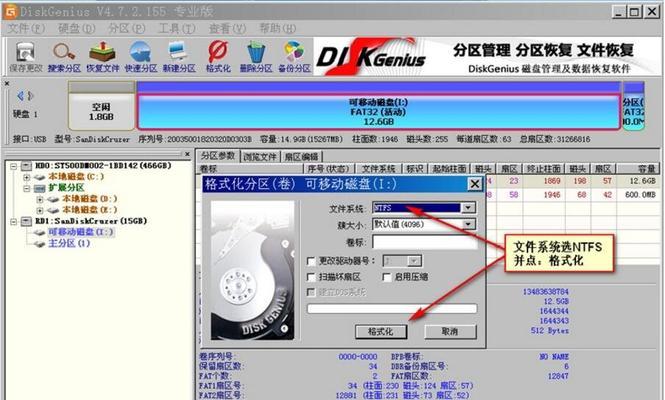Click the 600.0MB capacity table cell
Viewport: 665px width, 400px height.
coord(640,195)
